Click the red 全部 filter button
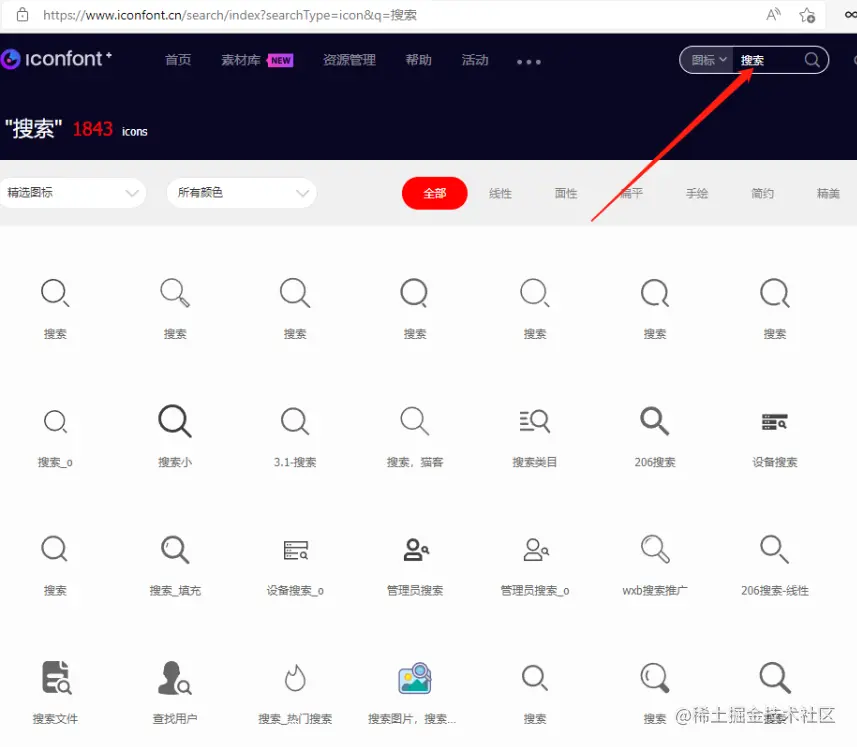Screen dimensions: 857x747 434,193
